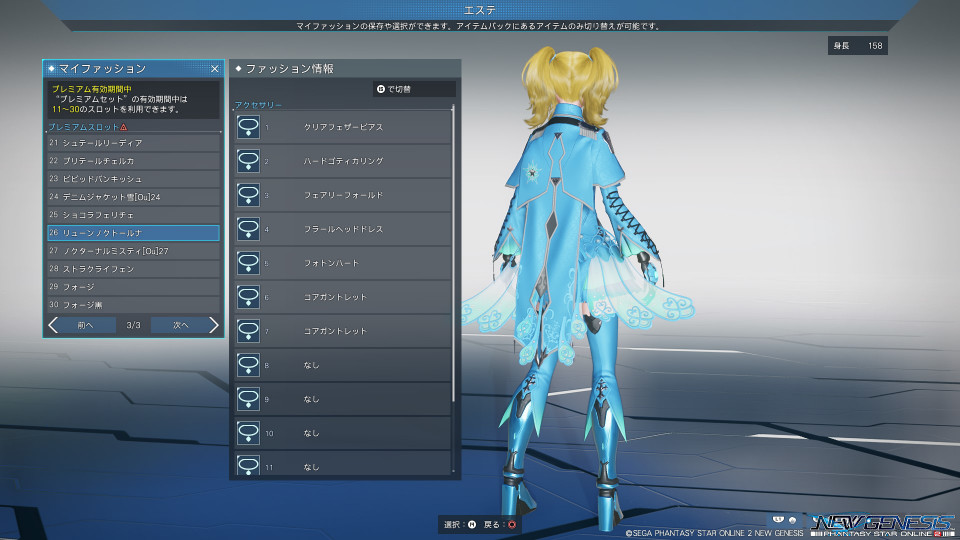Image resolution: width=960 pixels, height=540 pixels.
Task: Click accessory icon in slot 7
Action: click(x=248, y=331)
